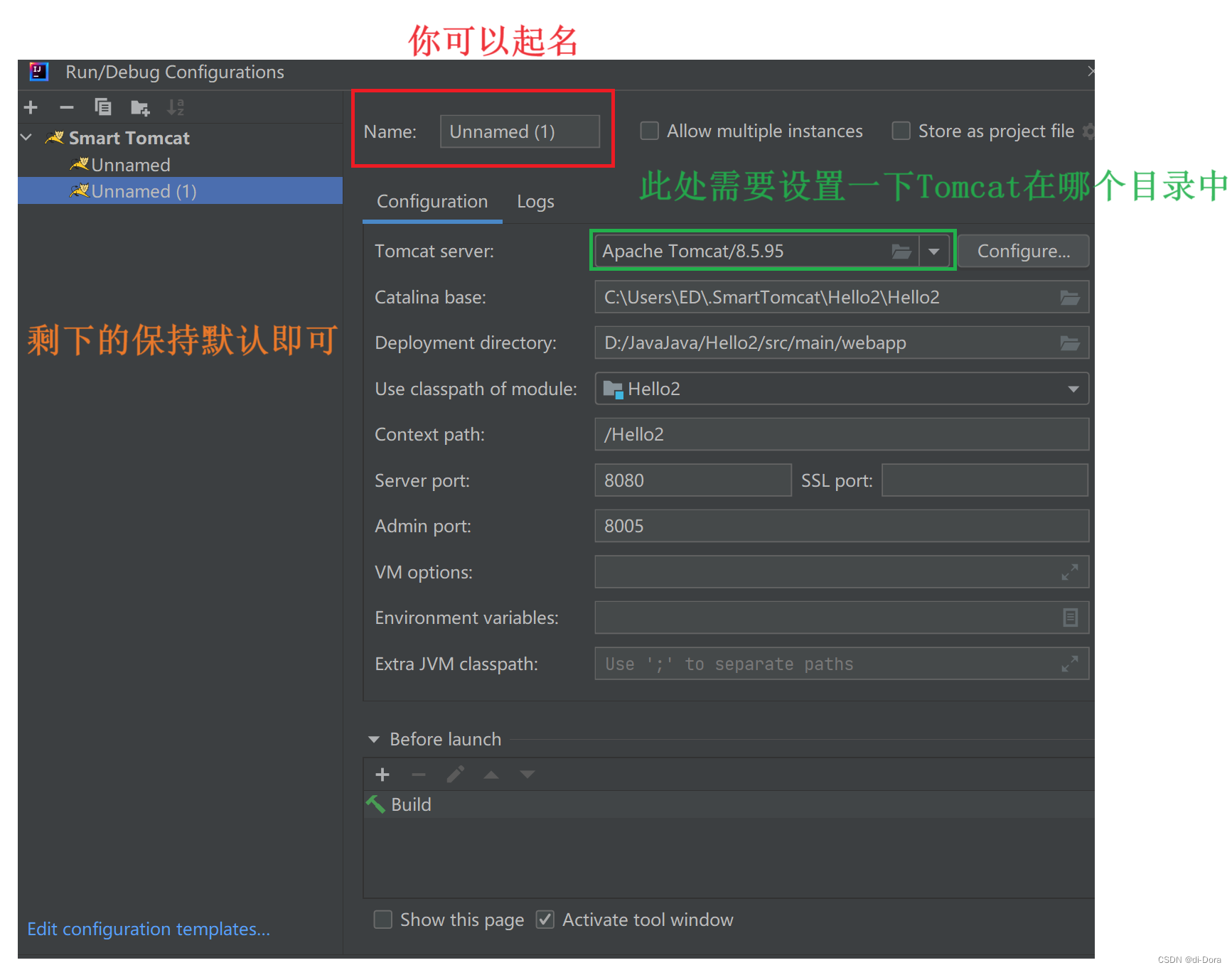Collapse the Before launch section
This screenshot has height=970, width=1232.
click(x=374, y=740)
